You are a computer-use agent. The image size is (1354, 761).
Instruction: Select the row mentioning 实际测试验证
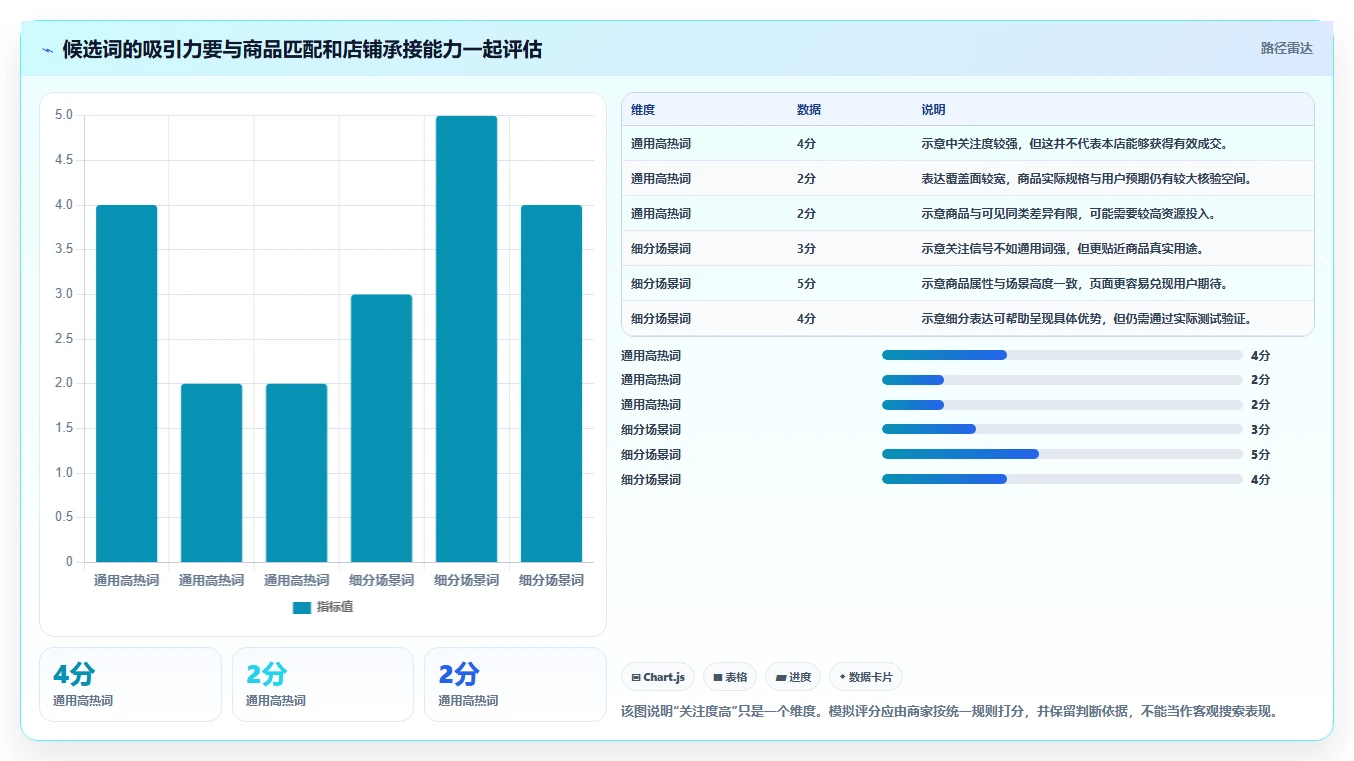pyautogui.click(x=967, y=318)
